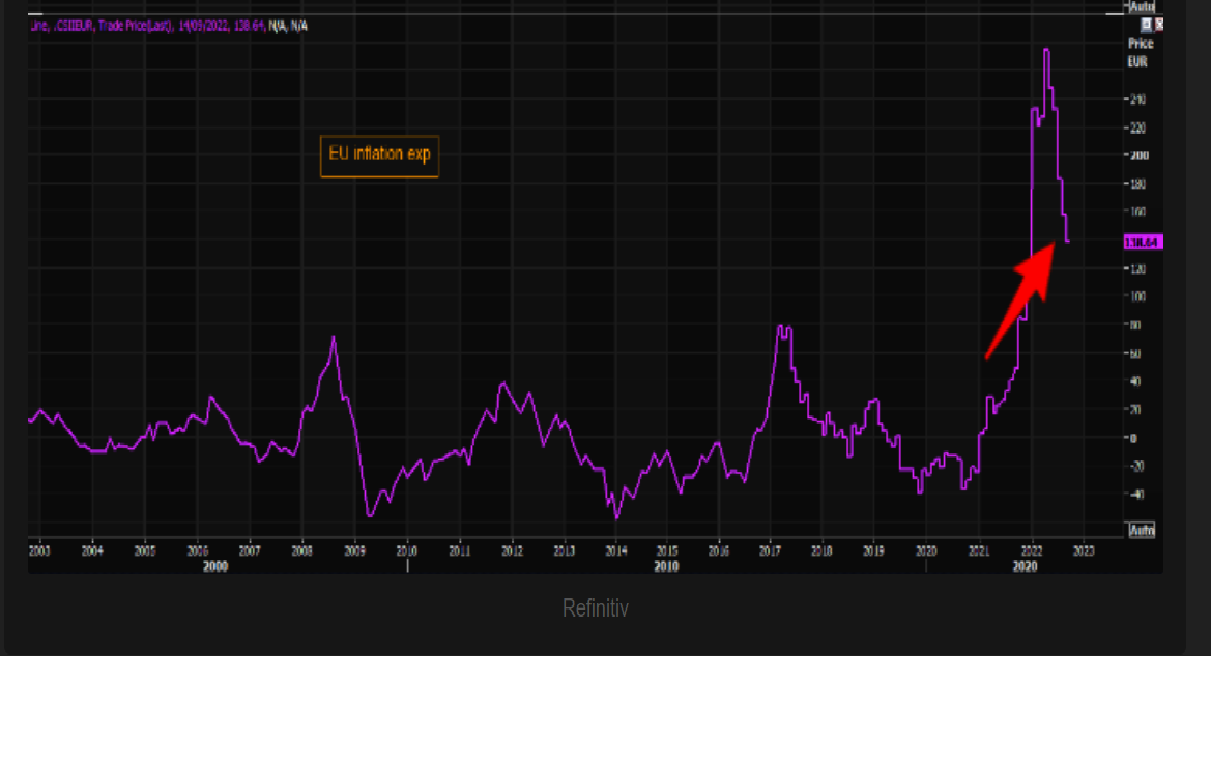Click the 2010 decade marker below axis
The width and height of the screenshot is (1220, 760).
pos(667,567)
